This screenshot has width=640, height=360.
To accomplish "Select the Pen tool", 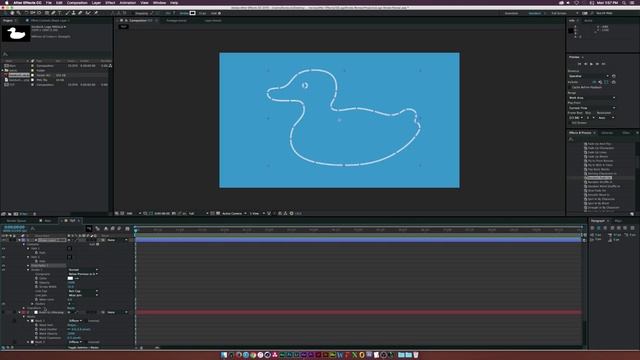I will click(53, 13).
